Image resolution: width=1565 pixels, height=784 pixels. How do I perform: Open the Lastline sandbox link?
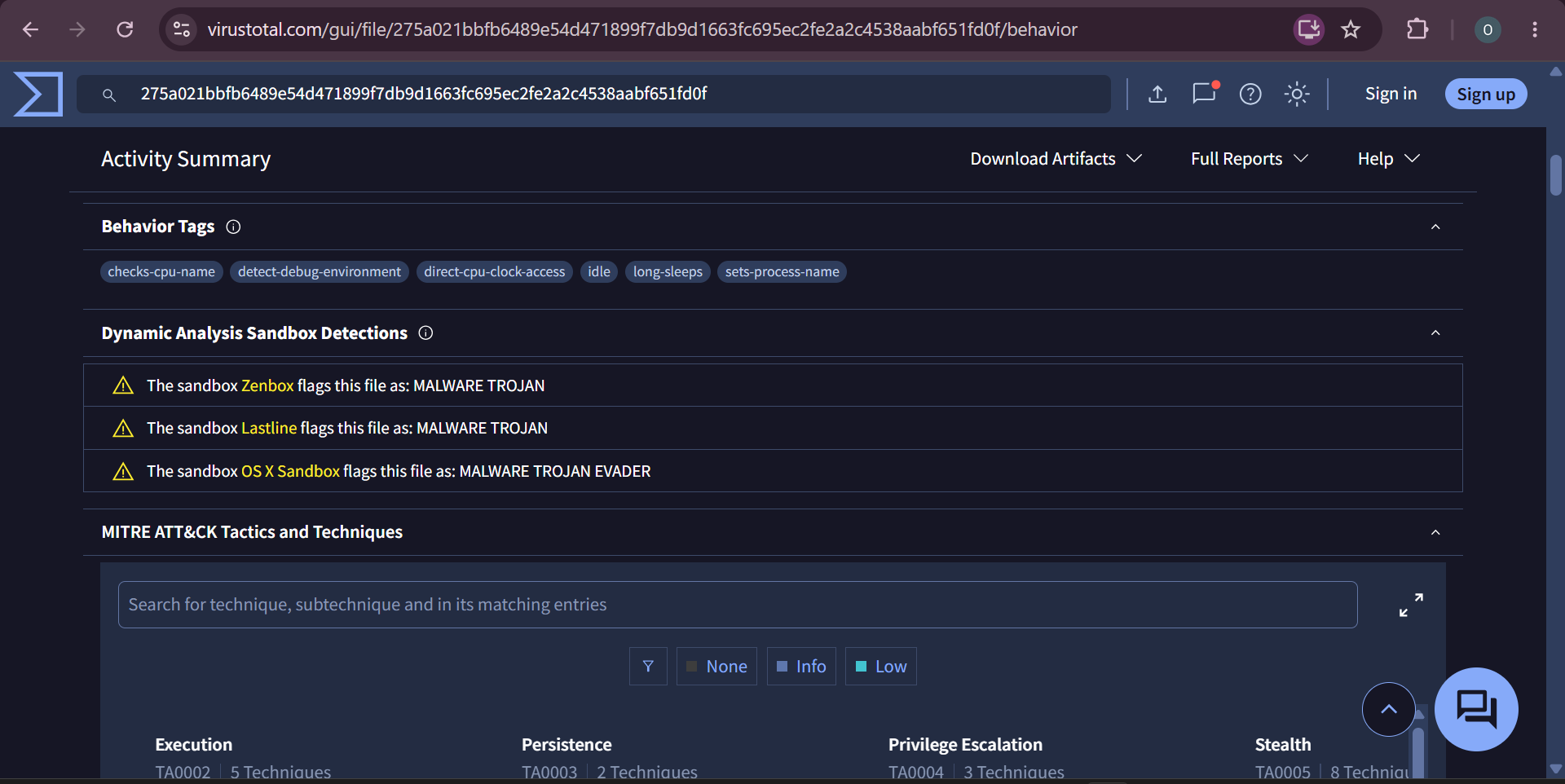tap(269, 428)
